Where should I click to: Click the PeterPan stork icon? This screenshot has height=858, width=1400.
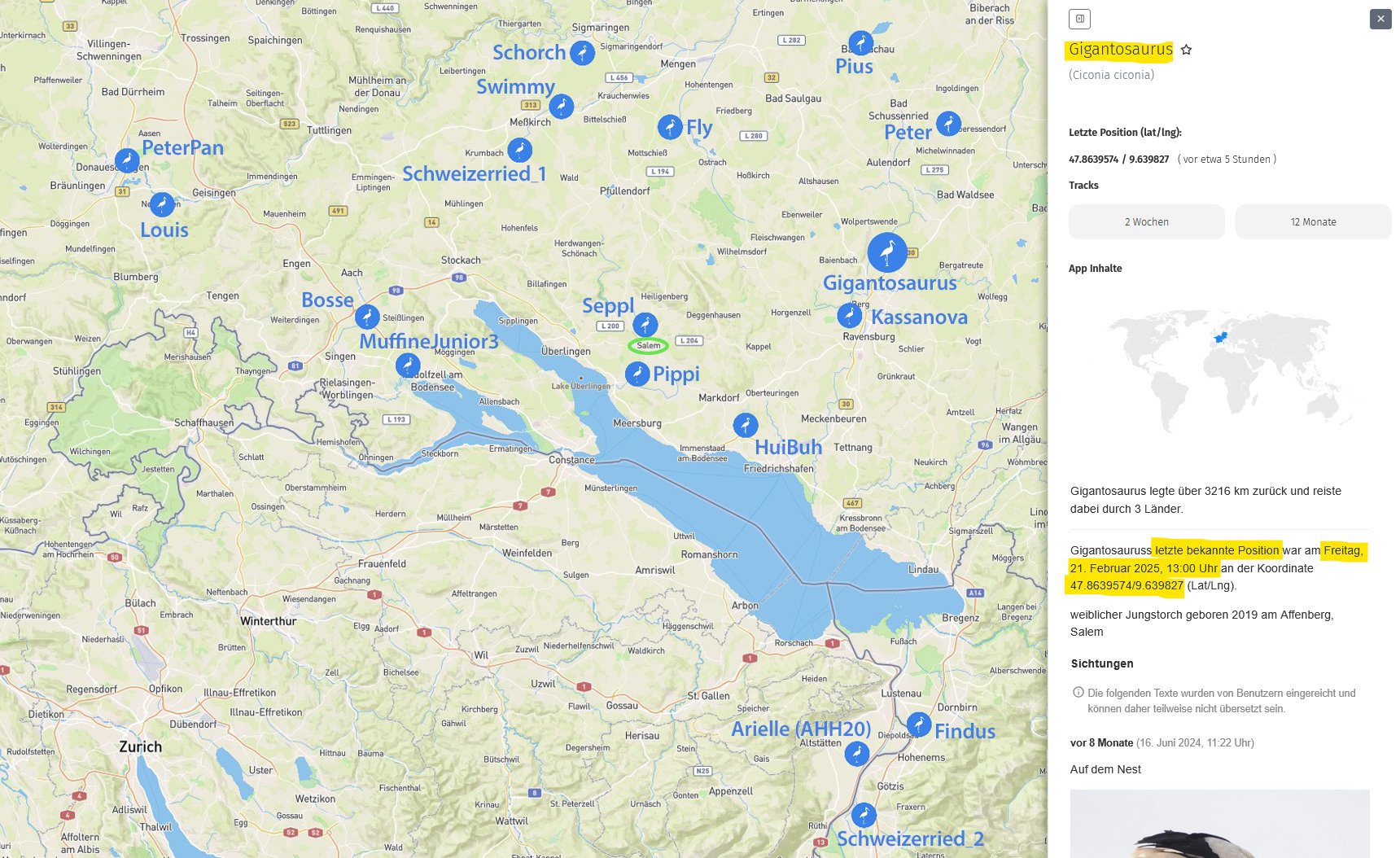point(127,160)
